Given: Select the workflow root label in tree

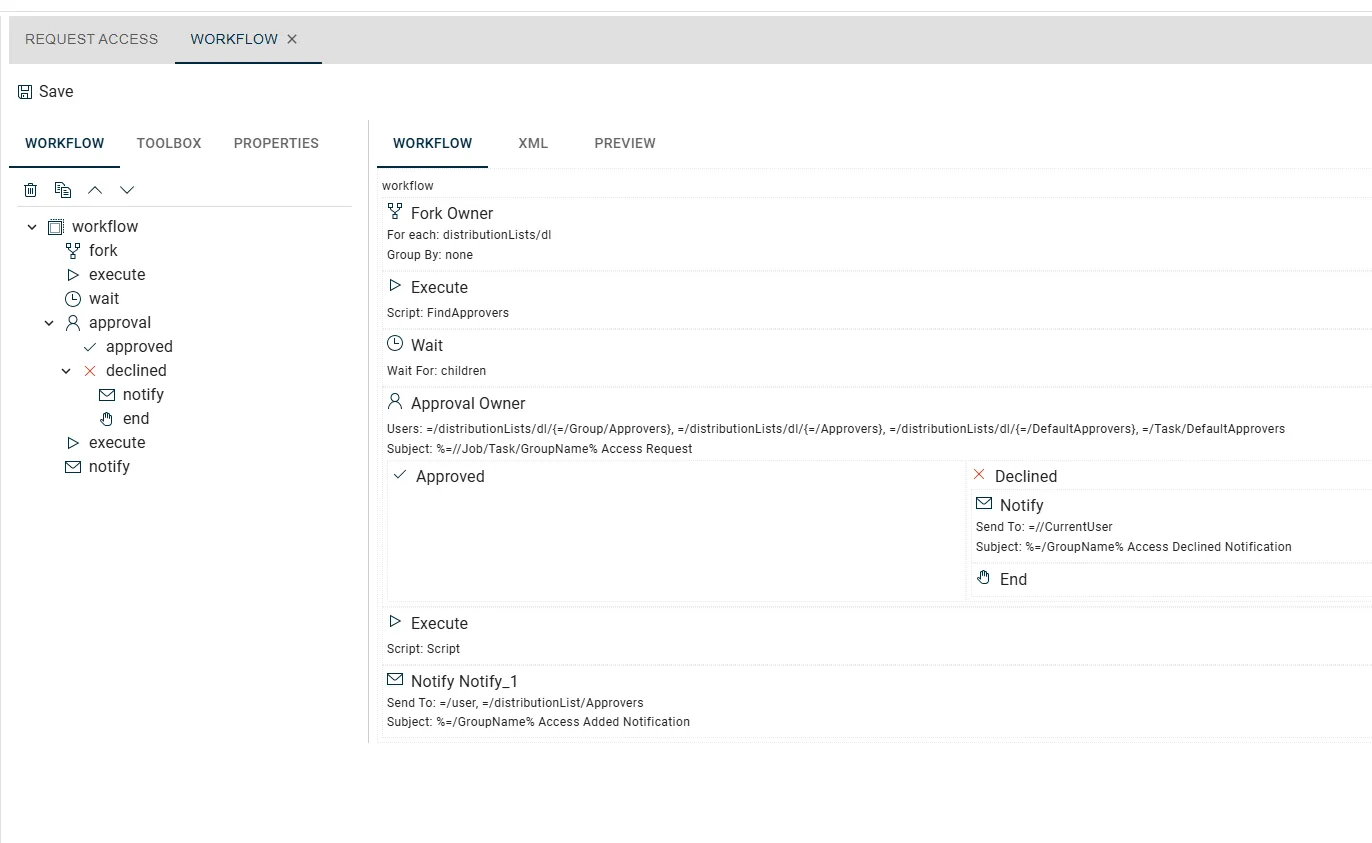Looking at the screenshot, I should point(105,226).
